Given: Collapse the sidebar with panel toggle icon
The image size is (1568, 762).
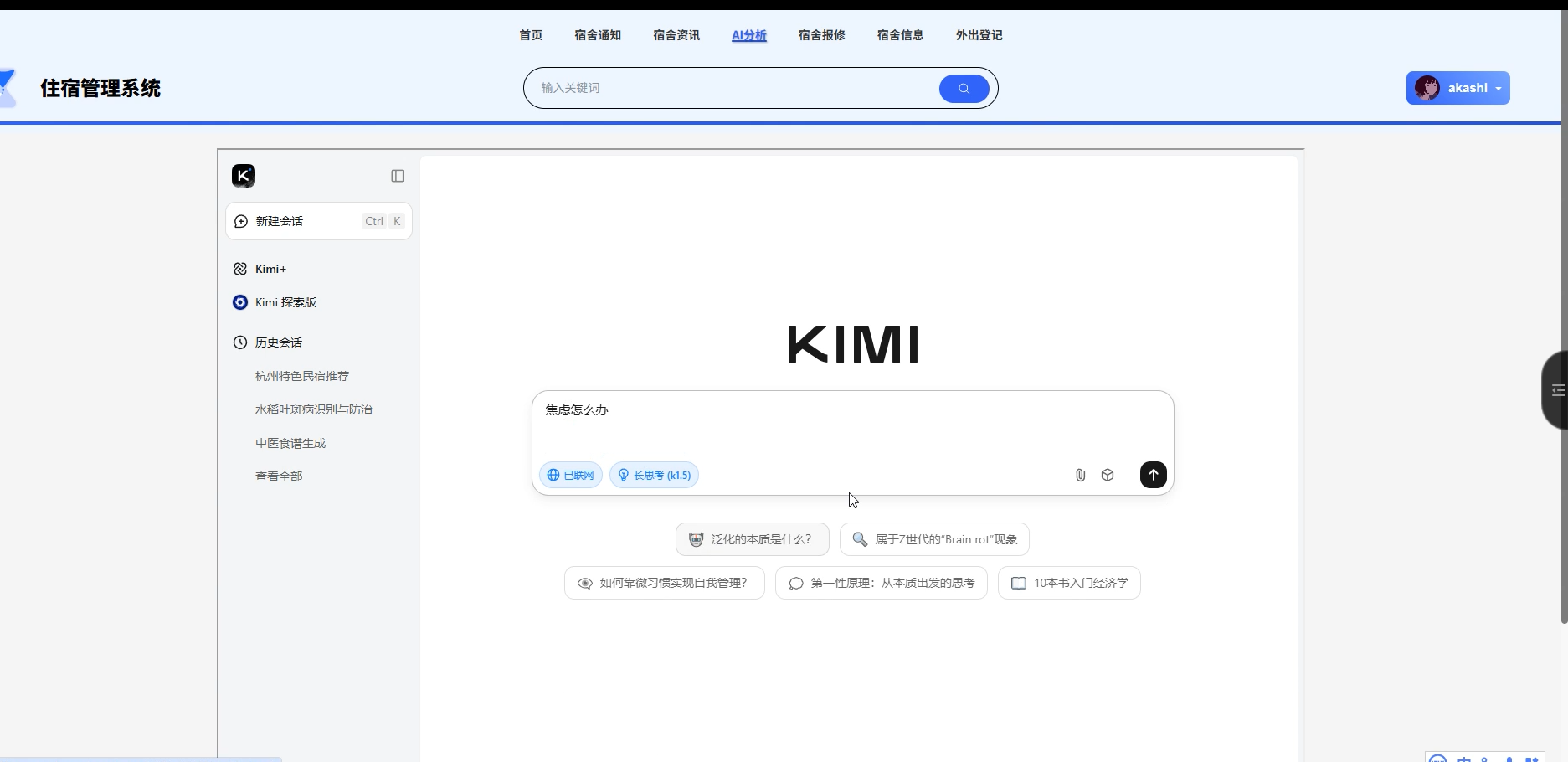Looking at the screenshot, I should click(398, 176).
